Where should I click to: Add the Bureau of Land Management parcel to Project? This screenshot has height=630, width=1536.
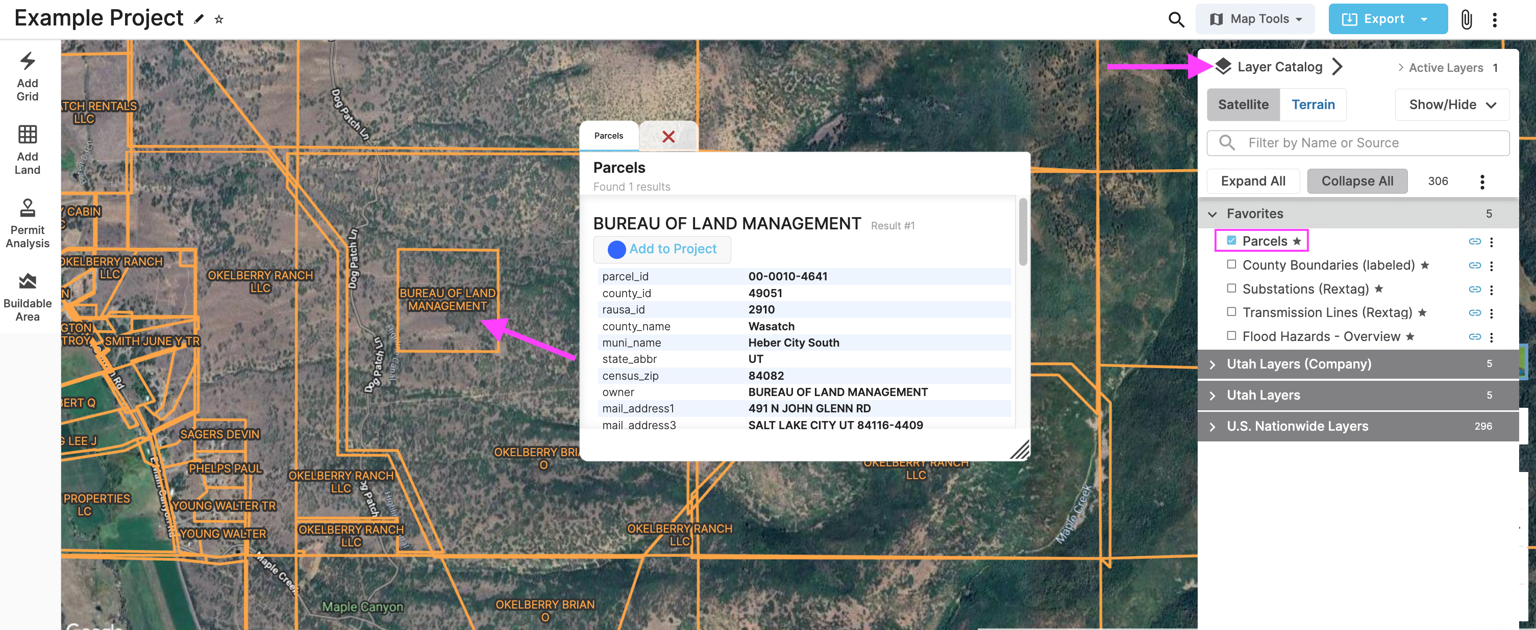click(662, 249)
